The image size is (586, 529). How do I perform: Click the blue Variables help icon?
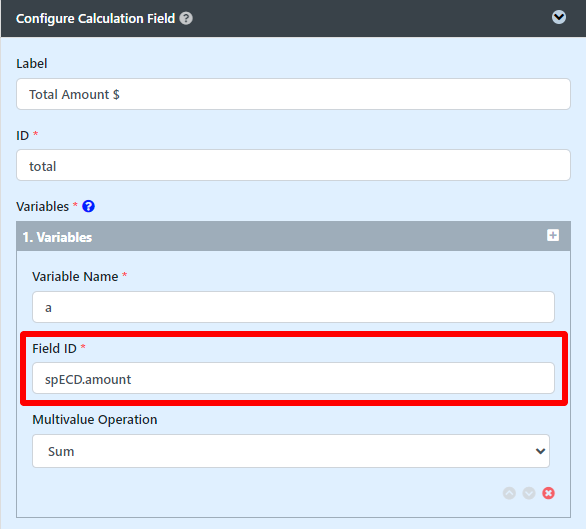[x=89, y=206]
